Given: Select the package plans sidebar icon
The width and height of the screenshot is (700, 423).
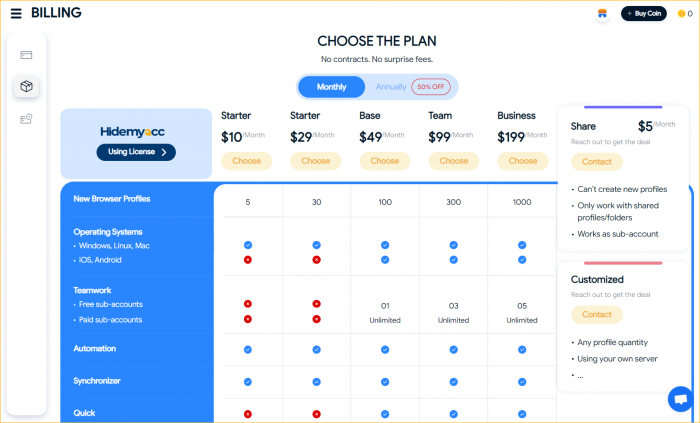Looking at the screenshot, I should [x=26, y=86].
